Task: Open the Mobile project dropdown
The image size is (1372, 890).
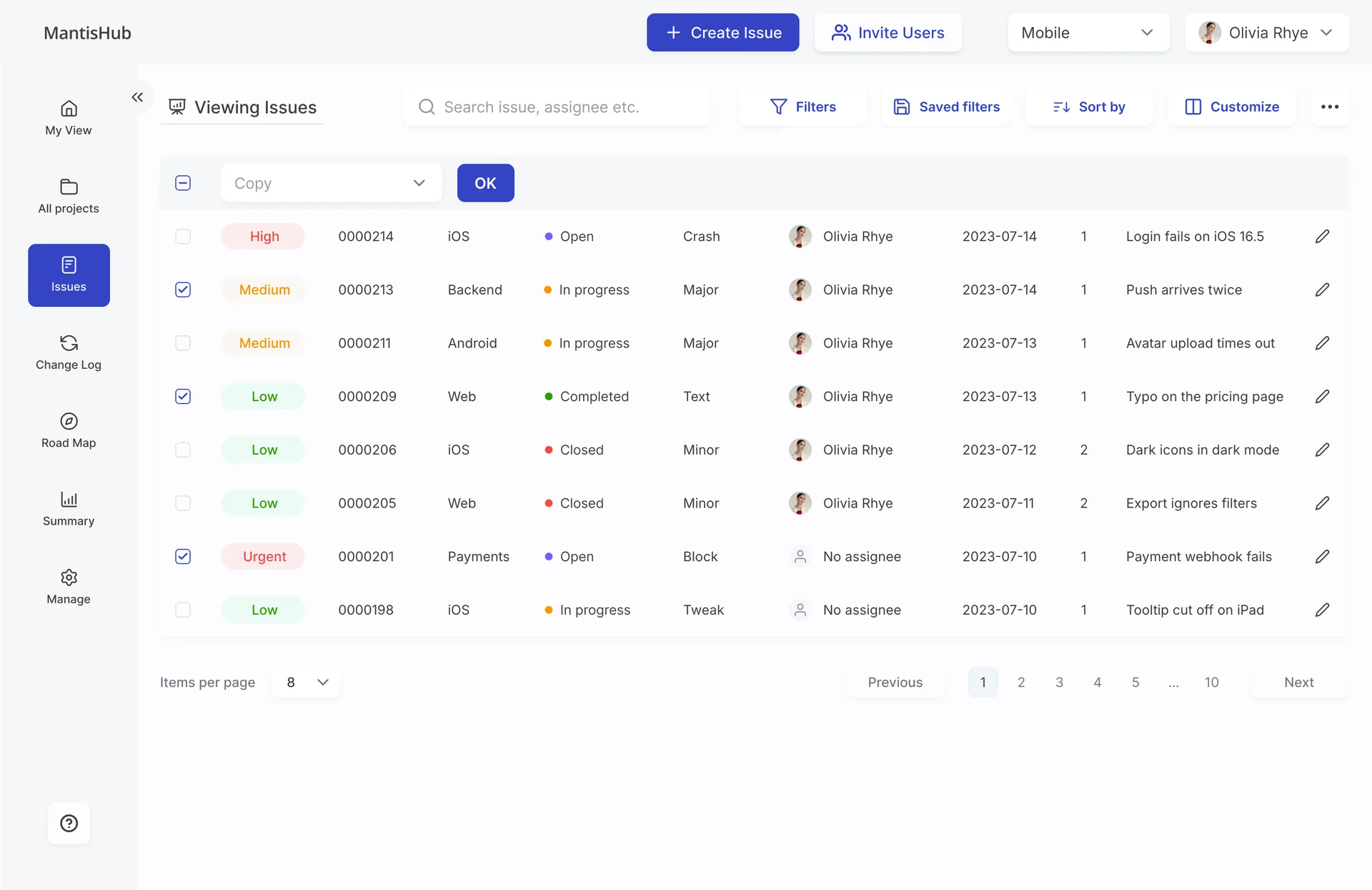Action: point(1088,32)
